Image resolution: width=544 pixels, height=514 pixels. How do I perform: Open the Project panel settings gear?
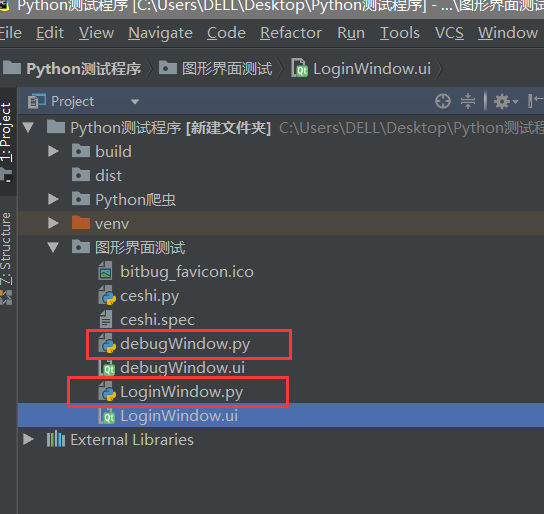tap(505, 102)
